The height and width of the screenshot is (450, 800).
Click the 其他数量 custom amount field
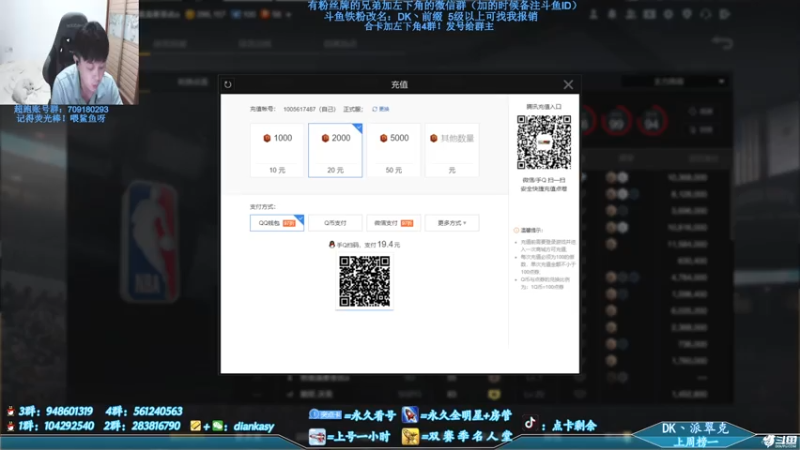tap(452, 151)
